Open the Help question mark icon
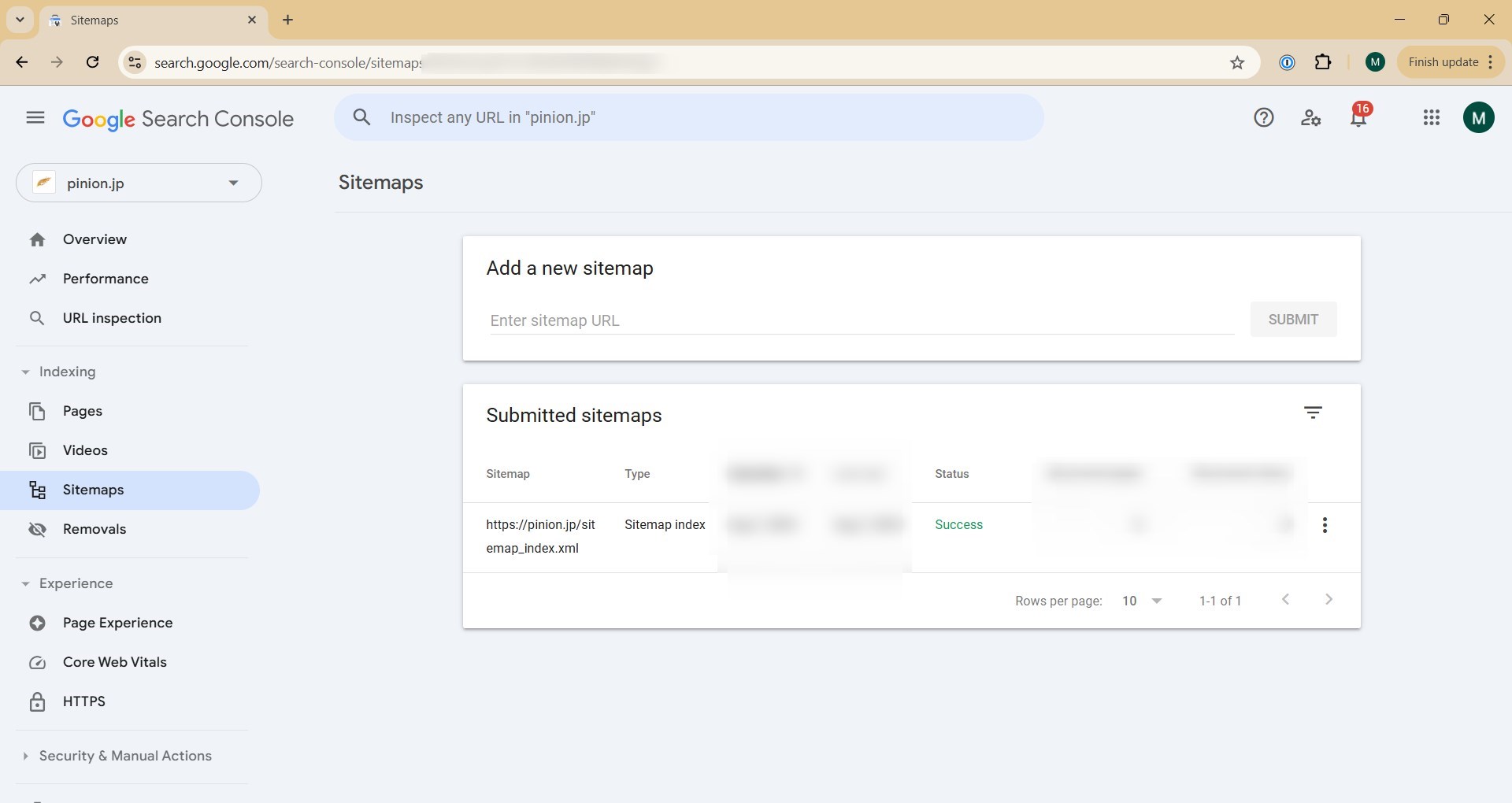Image resolution: width=1512 pixels, height=803 pixels. tap(1264, 118)
